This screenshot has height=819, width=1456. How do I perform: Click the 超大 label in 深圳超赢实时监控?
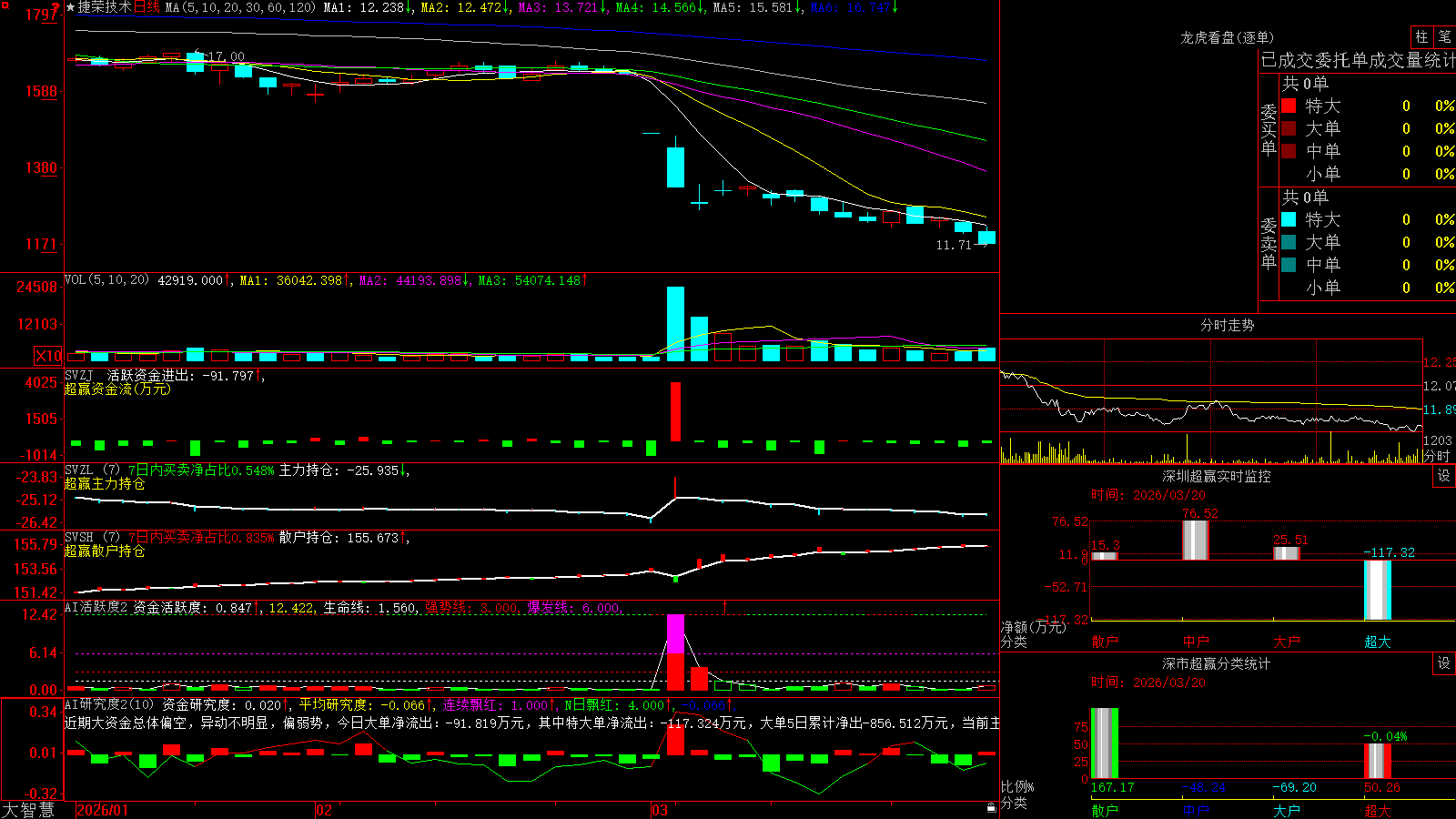[1378, 642]
